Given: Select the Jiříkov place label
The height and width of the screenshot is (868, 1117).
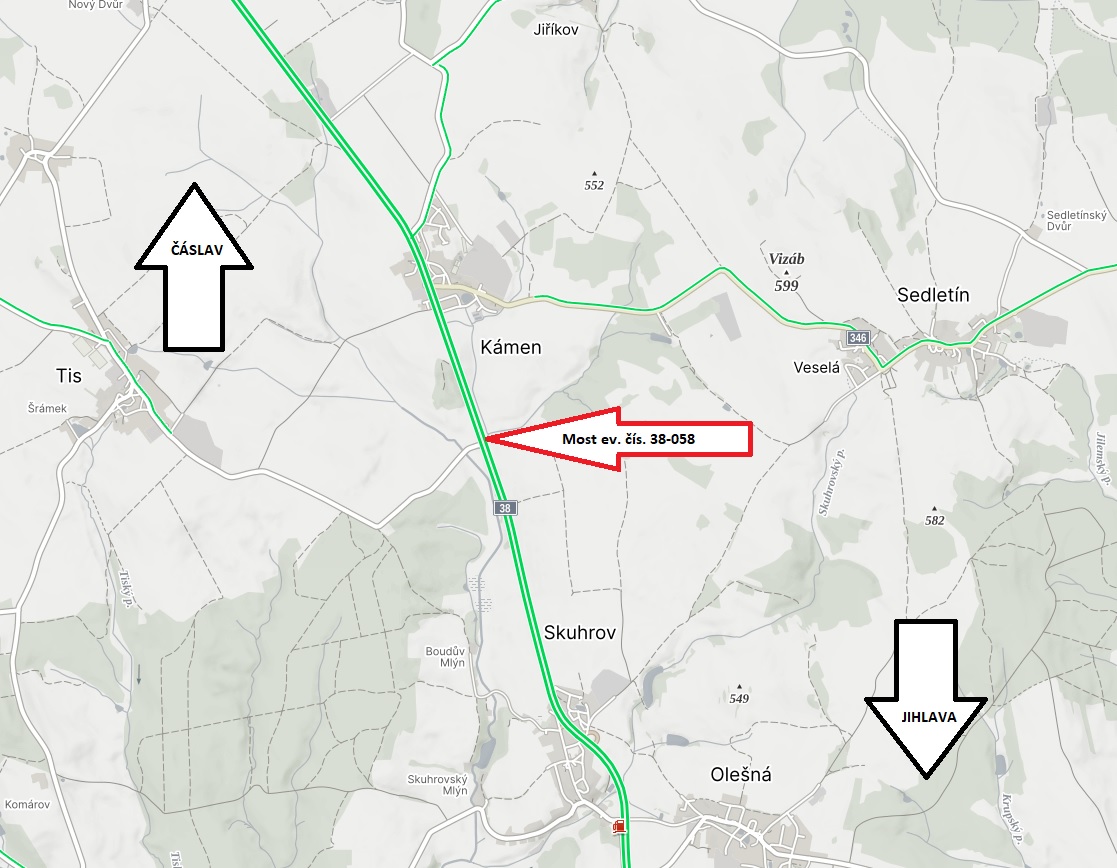Looking at the screenshot, I should [x=556, y=29].
